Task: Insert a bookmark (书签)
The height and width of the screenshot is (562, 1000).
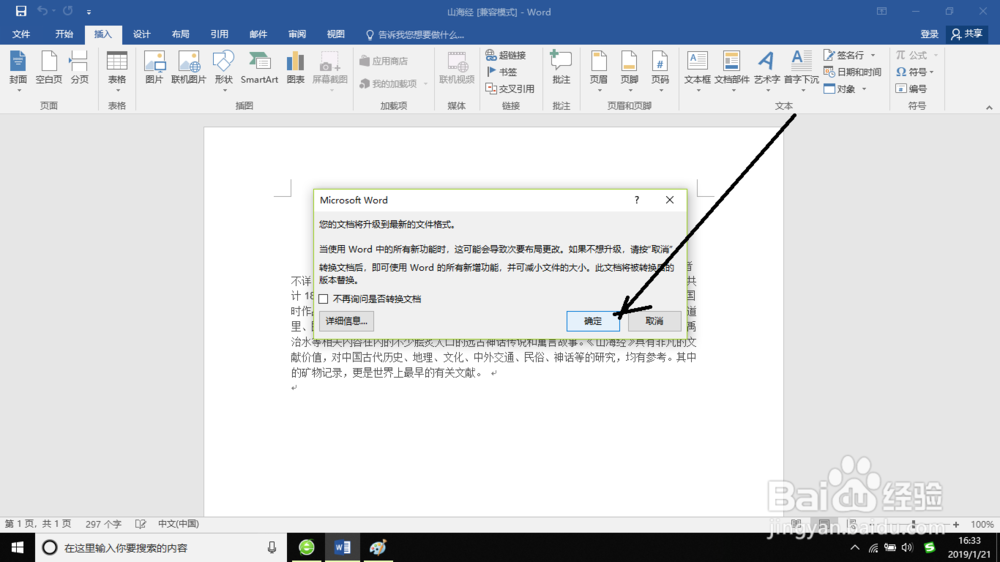Action: (x=501, y=72)
